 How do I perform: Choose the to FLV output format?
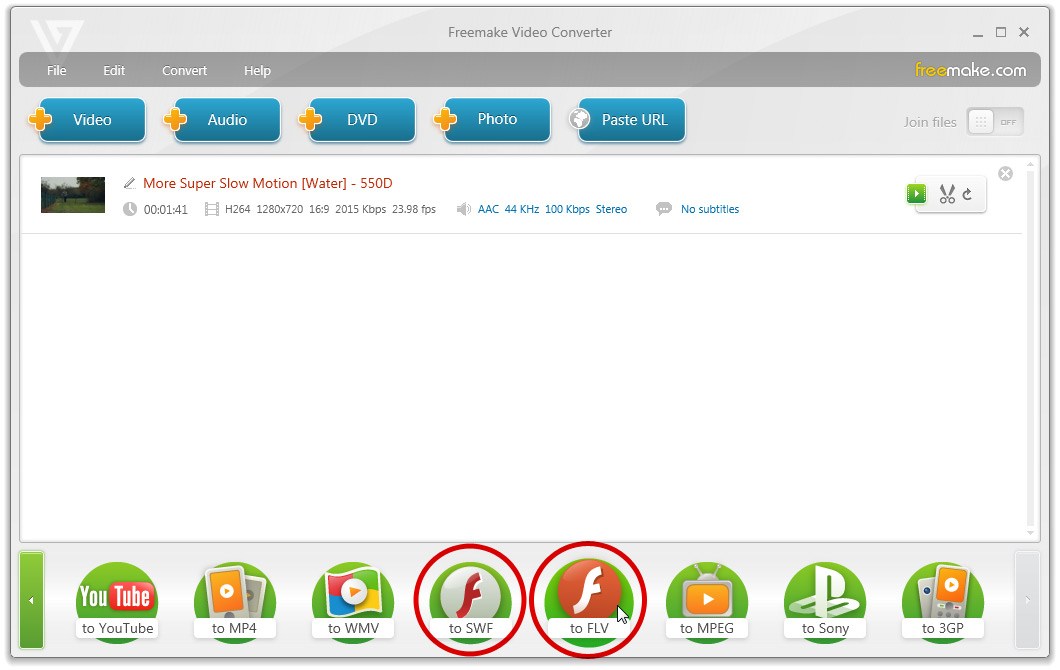pyautogui.click(x=589, y=602)
